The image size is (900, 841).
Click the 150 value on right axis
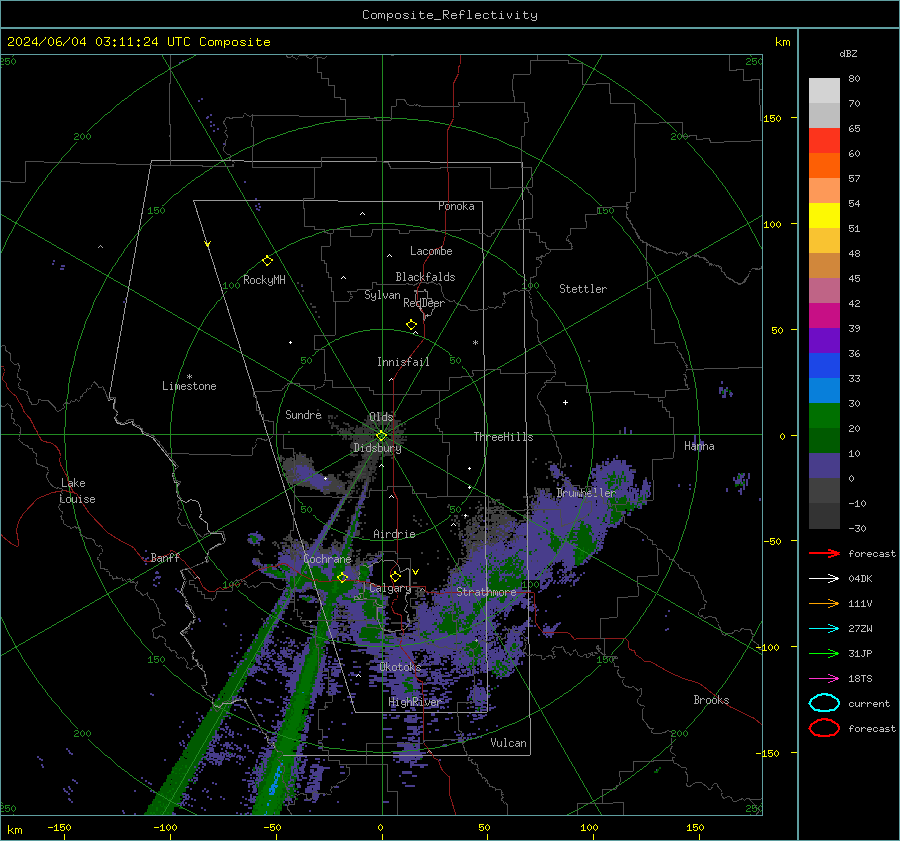tap(772, 118)
